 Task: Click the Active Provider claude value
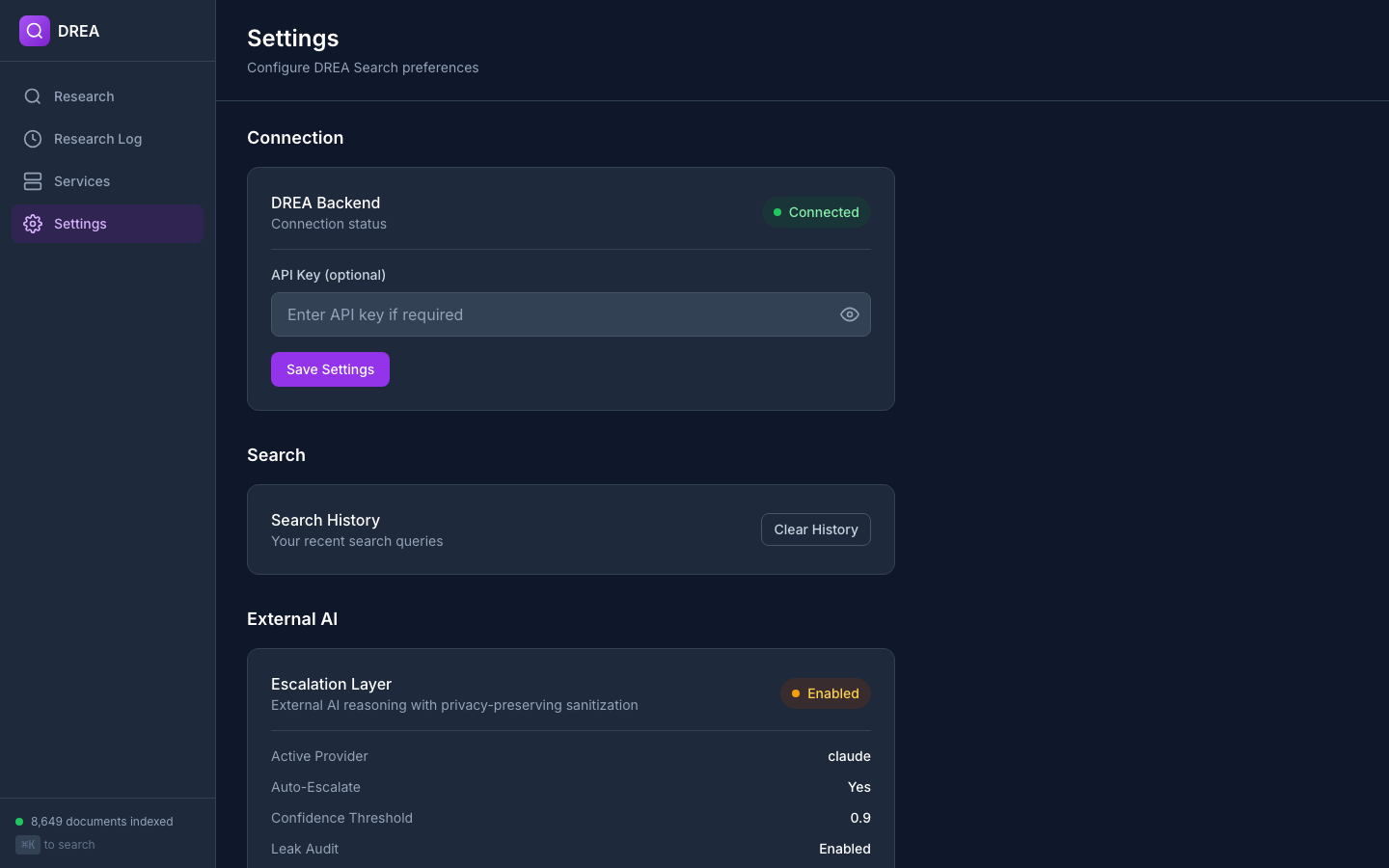point(849,756)
